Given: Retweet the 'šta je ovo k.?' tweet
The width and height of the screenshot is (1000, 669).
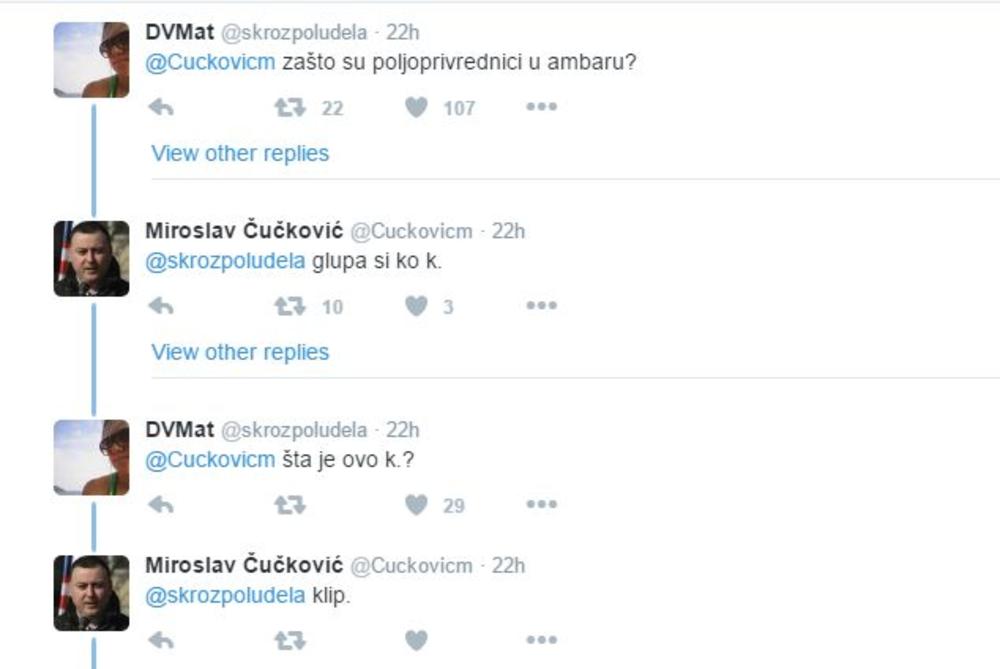Looking at the screenshot, I should click(290, 505).
